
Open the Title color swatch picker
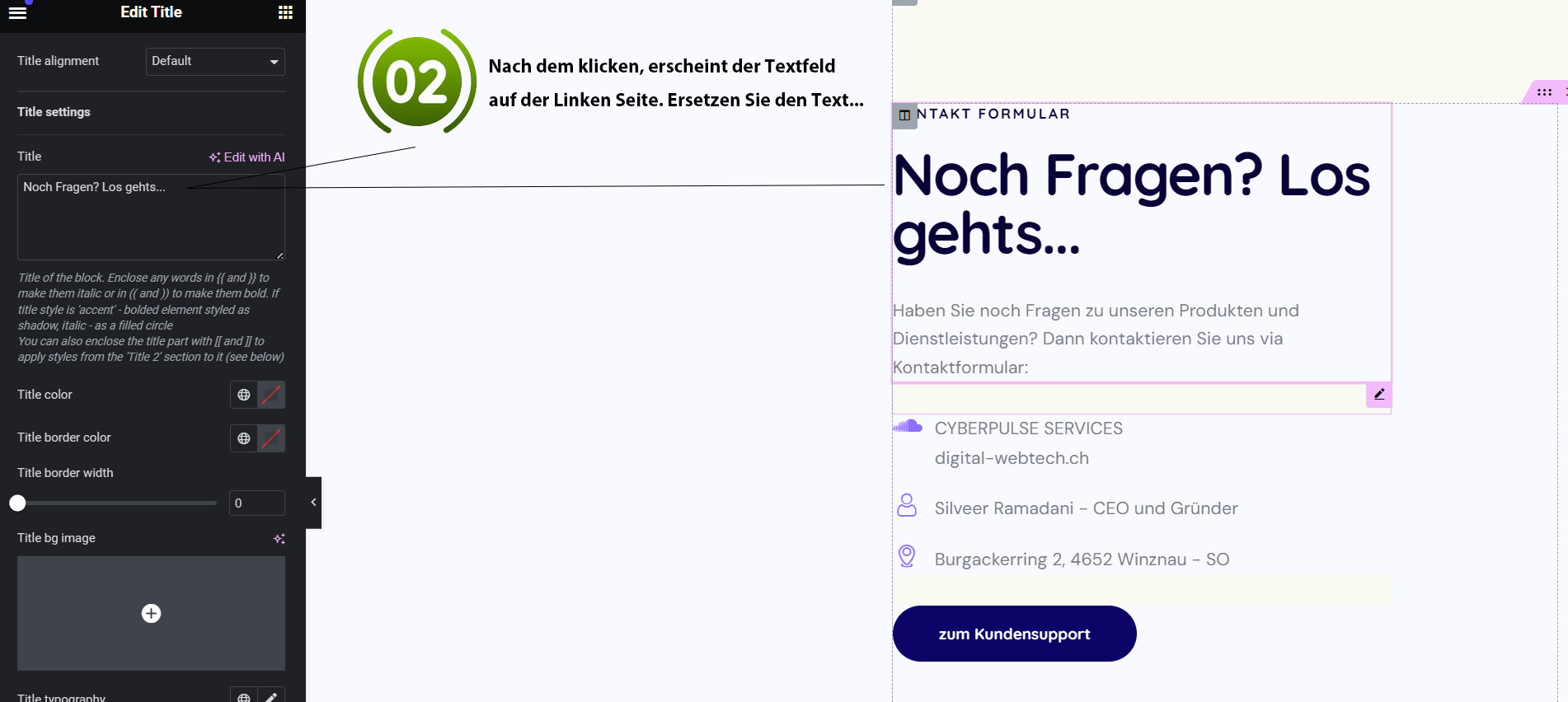[271, 395]
